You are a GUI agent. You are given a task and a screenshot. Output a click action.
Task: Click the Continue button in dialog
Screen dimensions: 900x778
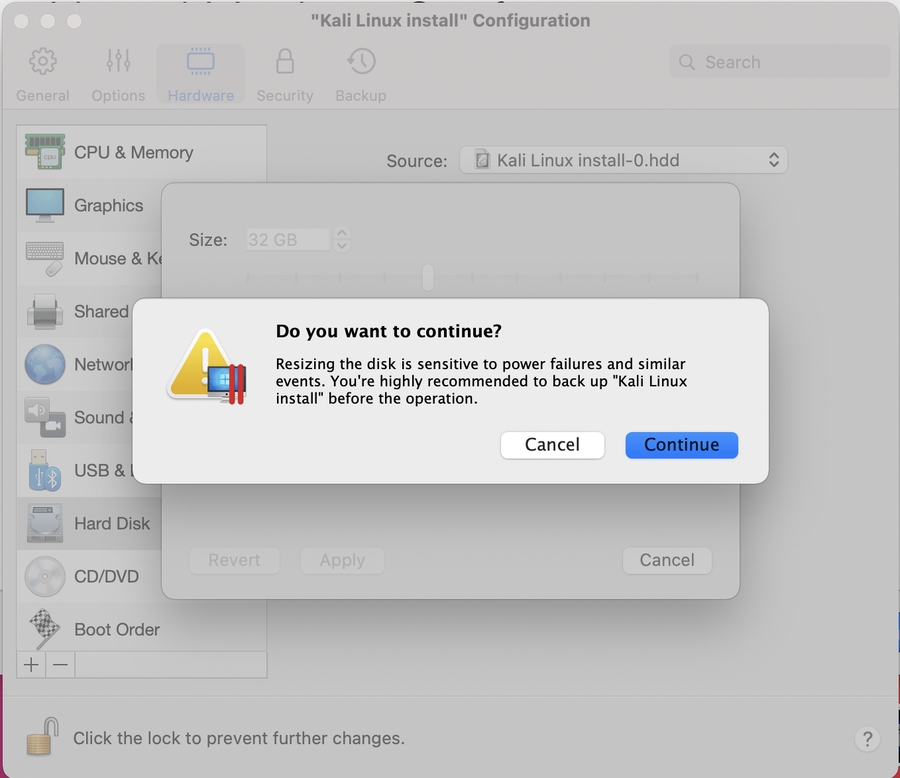pos(681,445)
